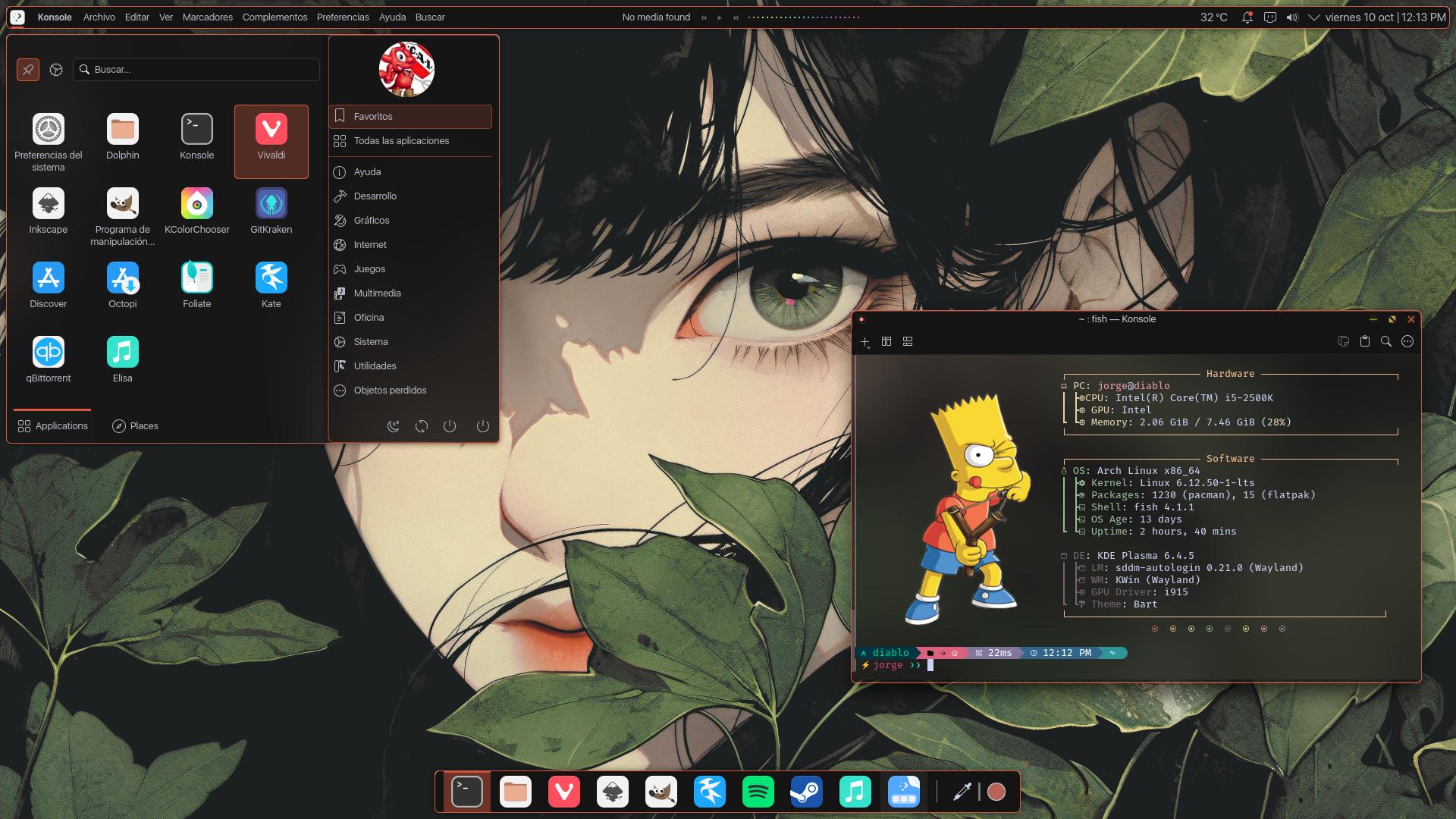Click split view left/right icon in Konsole
1456x819 pixels.
(886, 342)
